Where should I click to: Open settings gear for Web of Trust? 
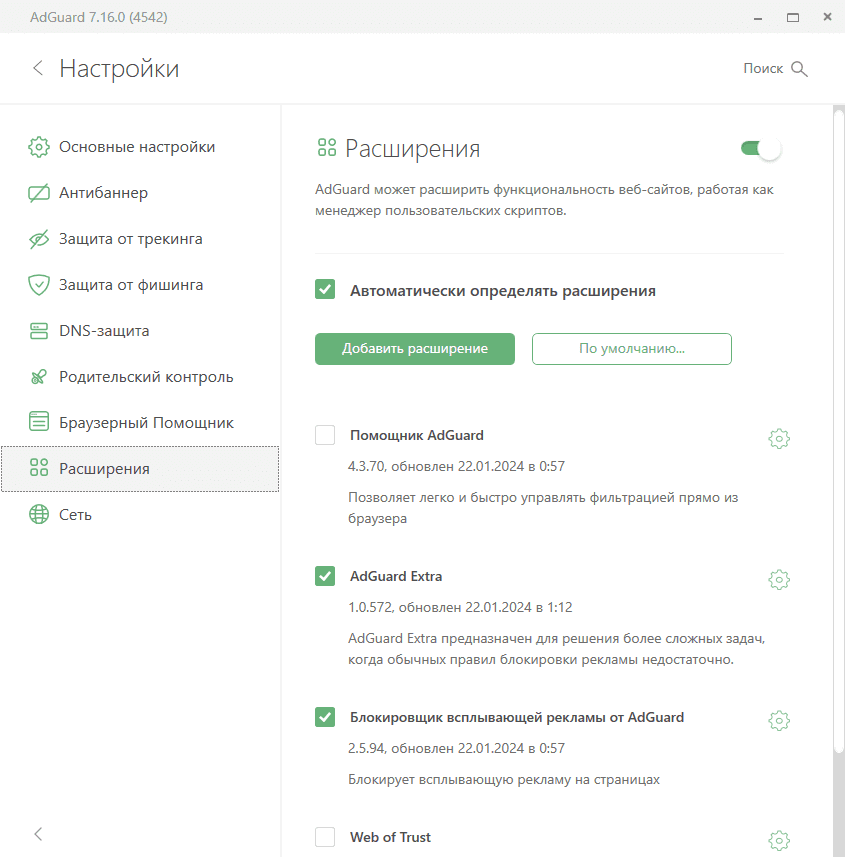click(x=779, y=840)
